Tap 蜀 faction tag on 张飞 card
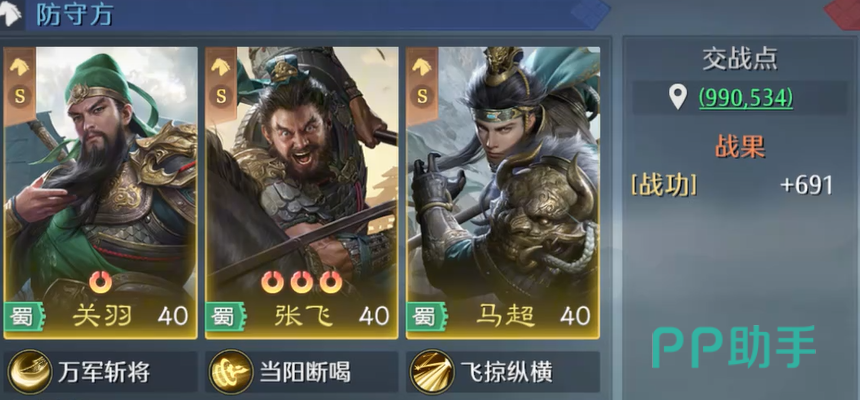This screenshot has width=860, height=400. (x=225, y=317)
